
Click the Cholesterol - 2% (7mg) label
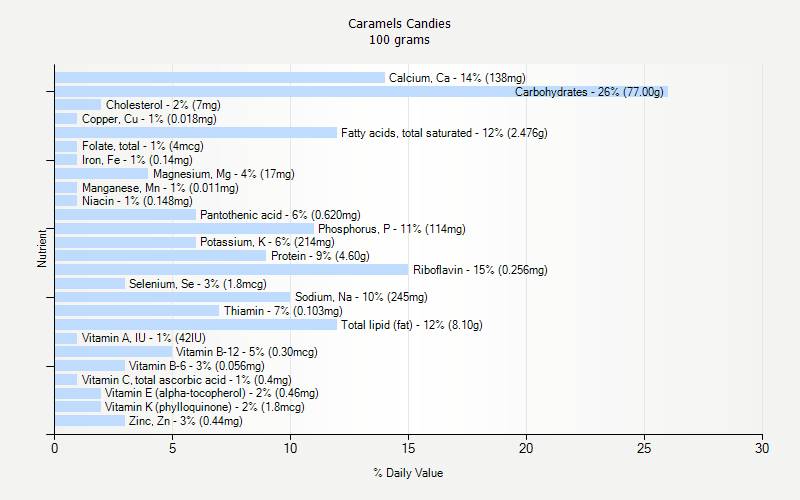pyautogui.click(x=163, y=105)
